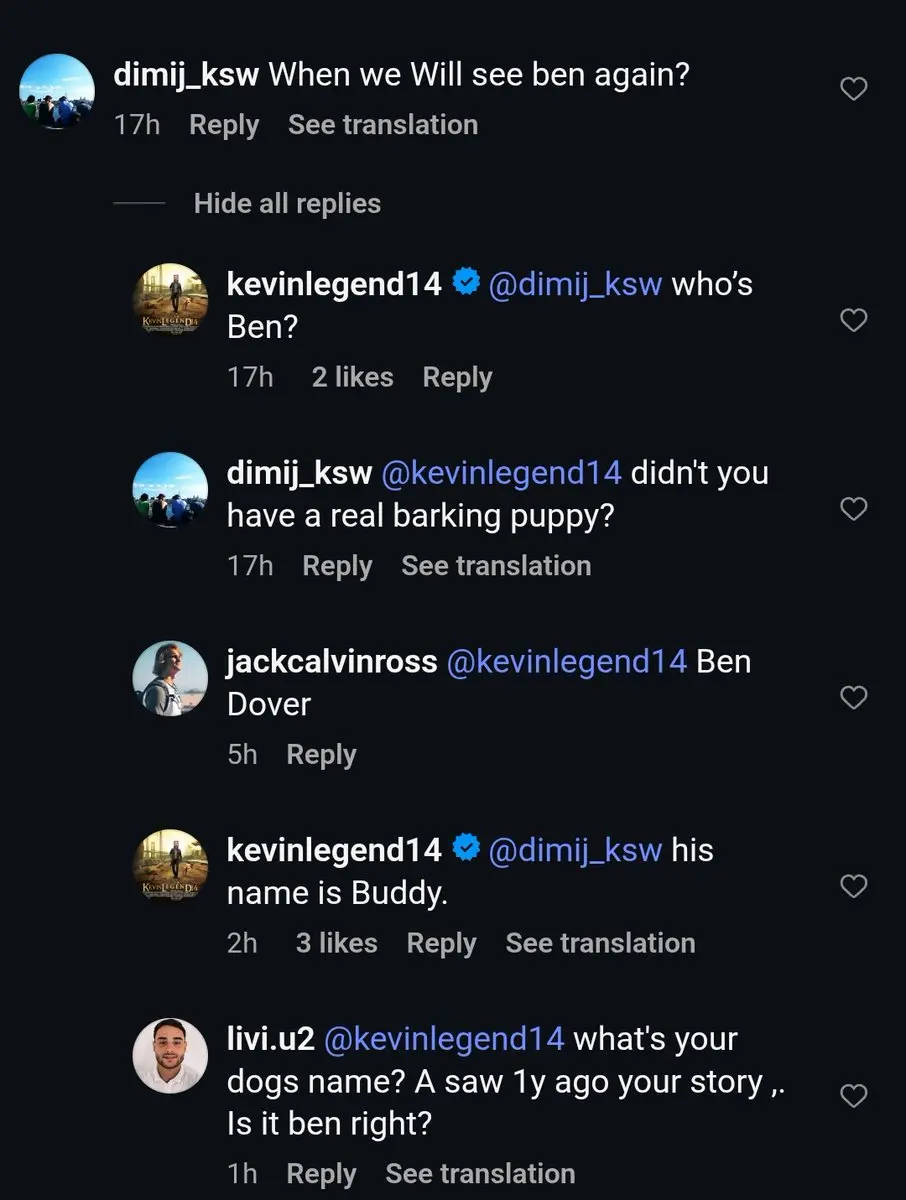The width and height of the screenshot is (906, 1200).
Task: Collapse thread with Hide all replies
Action: coord(287,204)
